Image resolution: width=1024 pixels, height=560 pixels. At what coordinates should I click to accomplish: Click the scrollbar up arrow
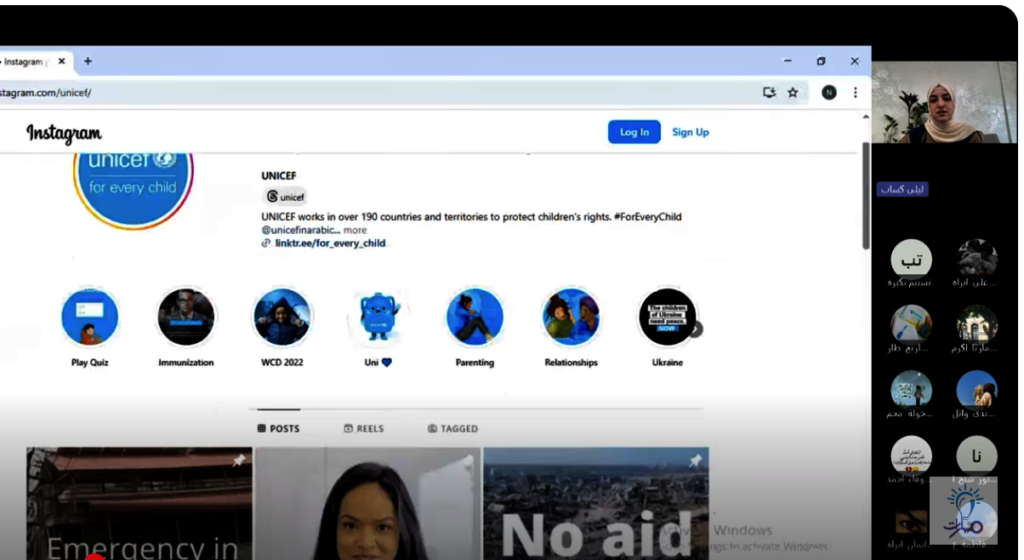pyautogui.click(x=866, y=117)
